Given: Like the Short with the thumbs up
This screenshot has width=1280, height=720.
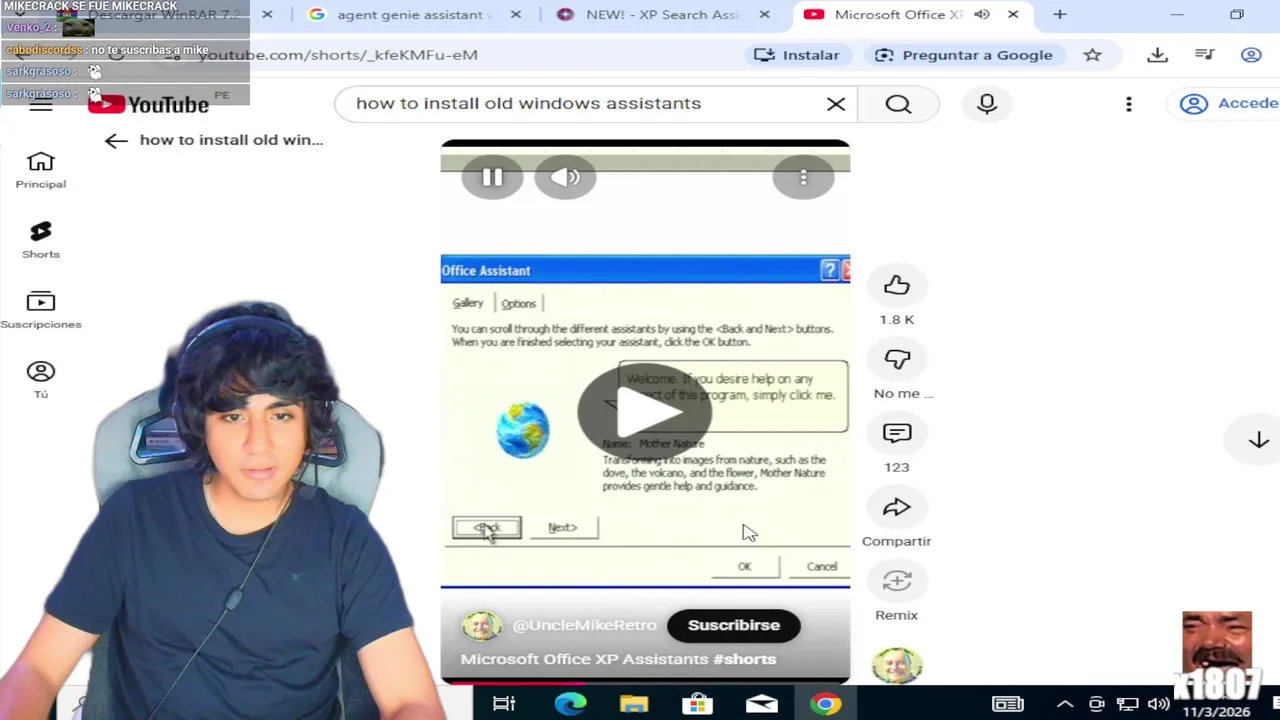Looking at the screenshot, I should (897, 286).
